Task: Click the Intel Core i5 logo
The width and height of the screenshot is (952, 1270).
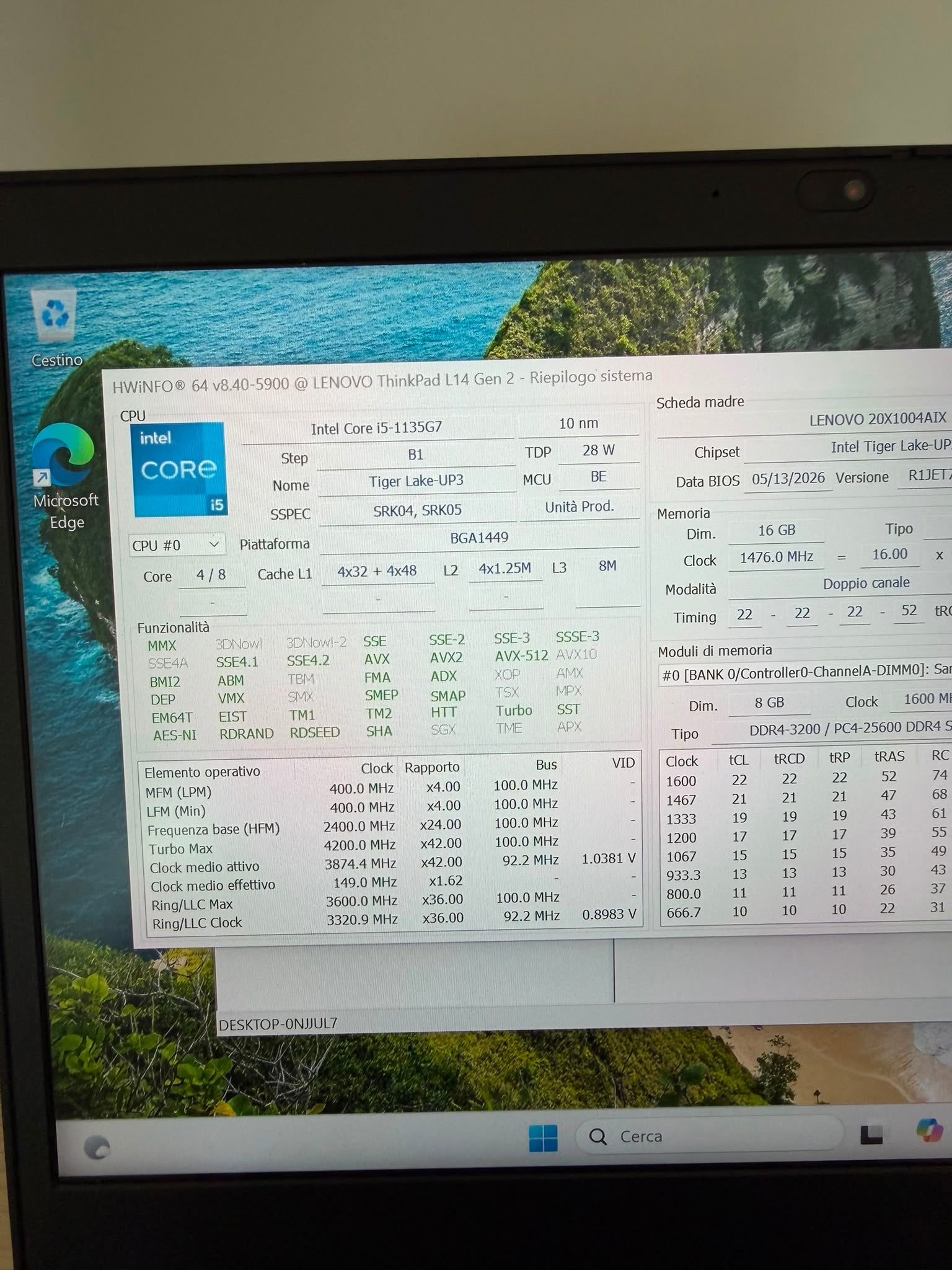Action: 179,469
